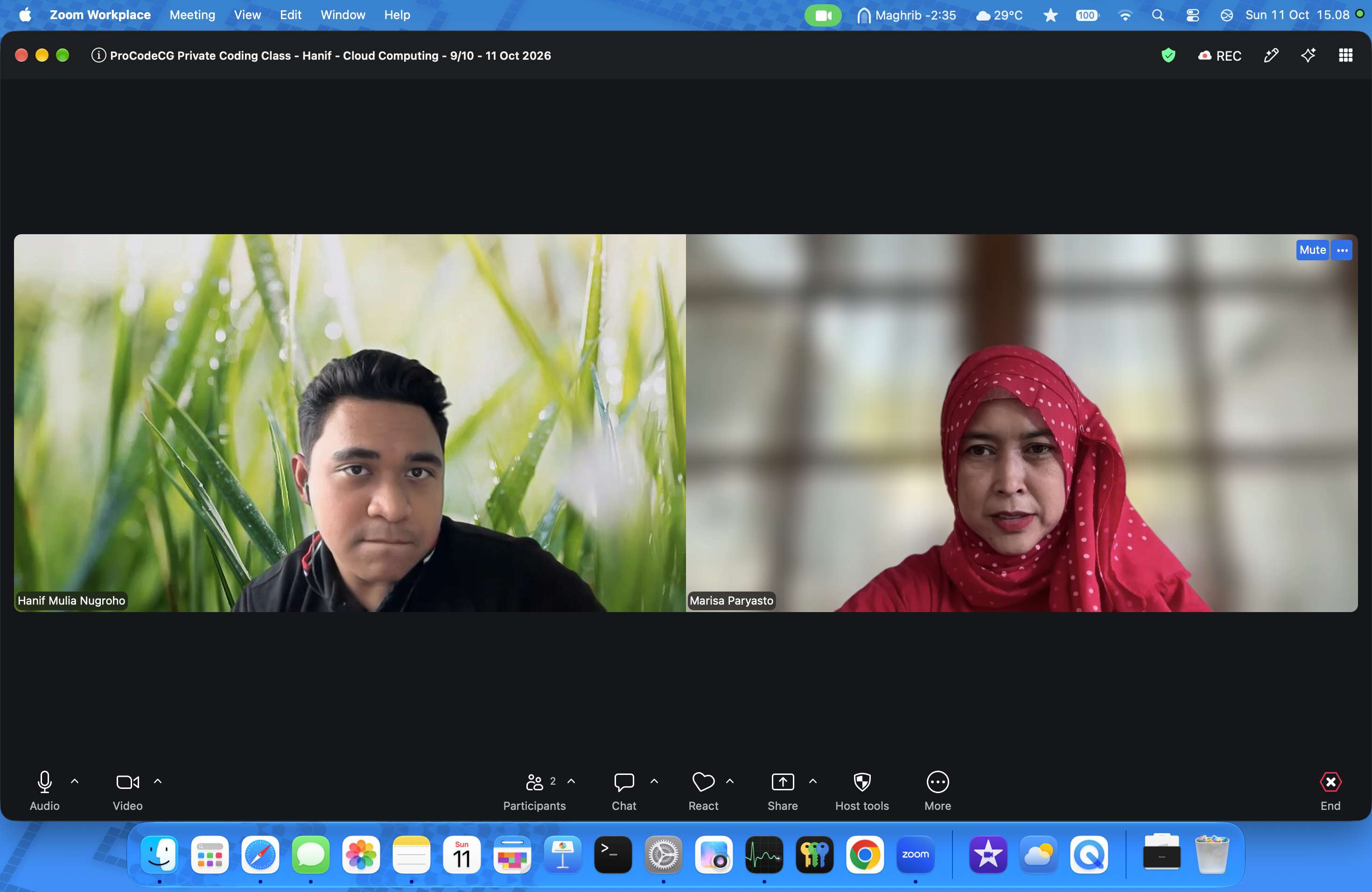Expand the chevron beside Chat
This screenshot has height=892, width=1372.
click(x=654, y=781)
